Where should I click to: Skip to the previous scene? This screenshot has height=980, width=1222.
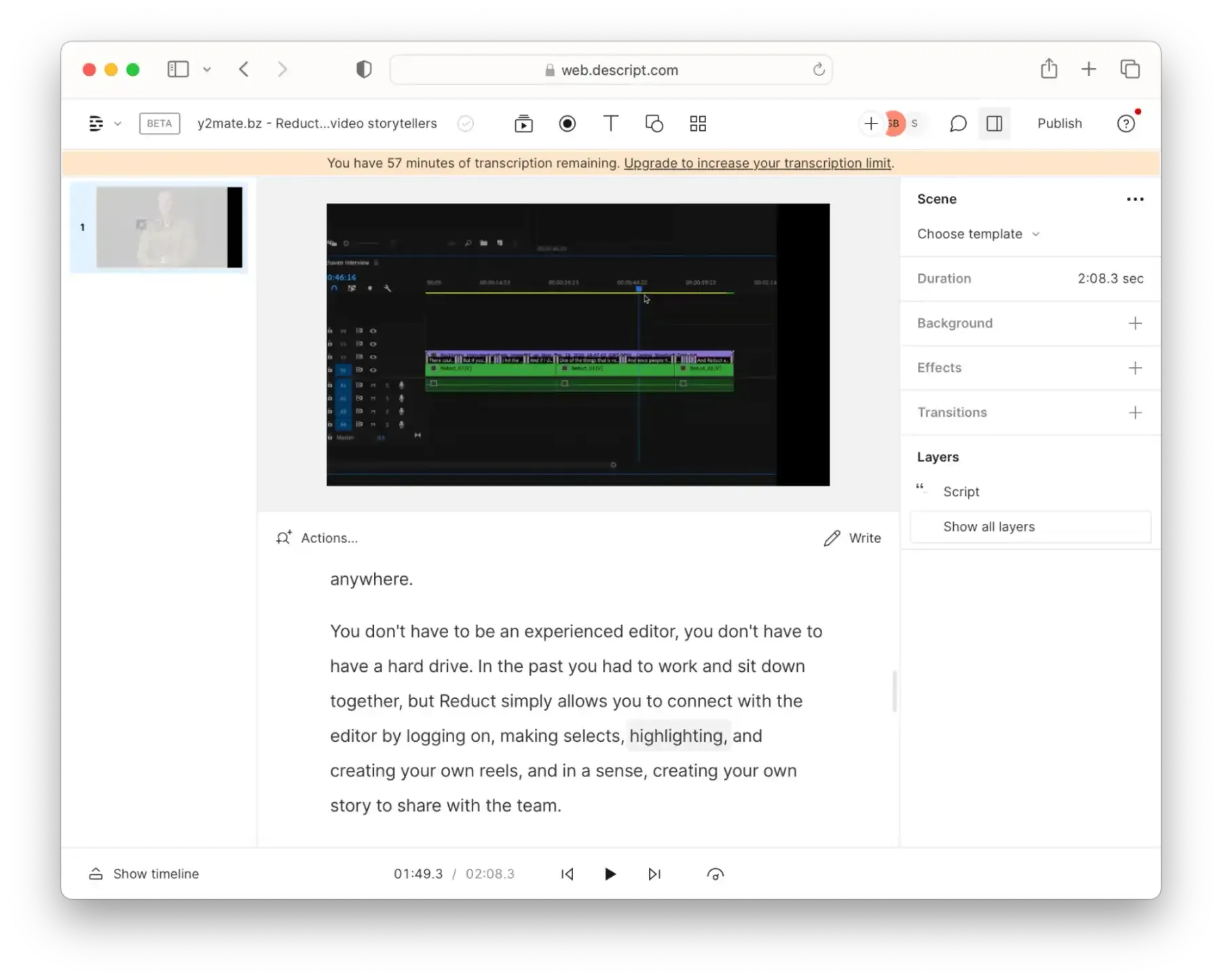(x=568, y=874)
